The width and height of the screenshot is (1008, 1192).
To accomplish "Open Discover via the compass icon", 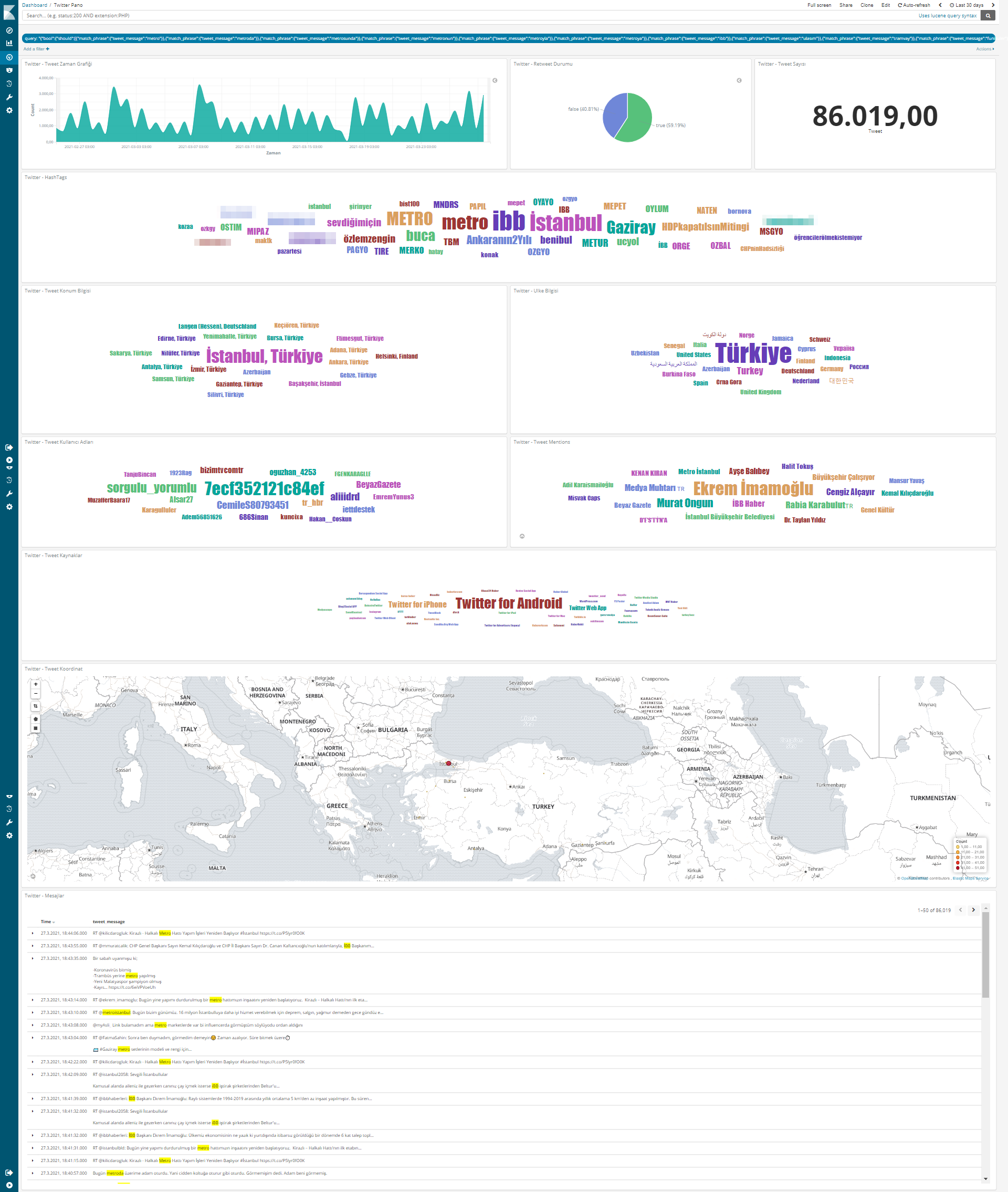I will (x=9, y=30).
